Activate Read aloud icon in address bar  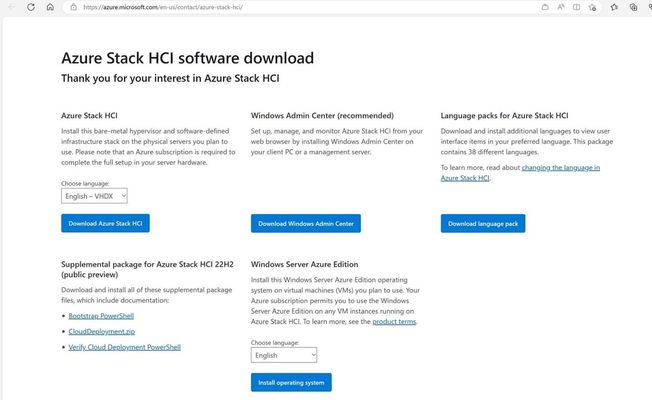[x=561, y=7]
